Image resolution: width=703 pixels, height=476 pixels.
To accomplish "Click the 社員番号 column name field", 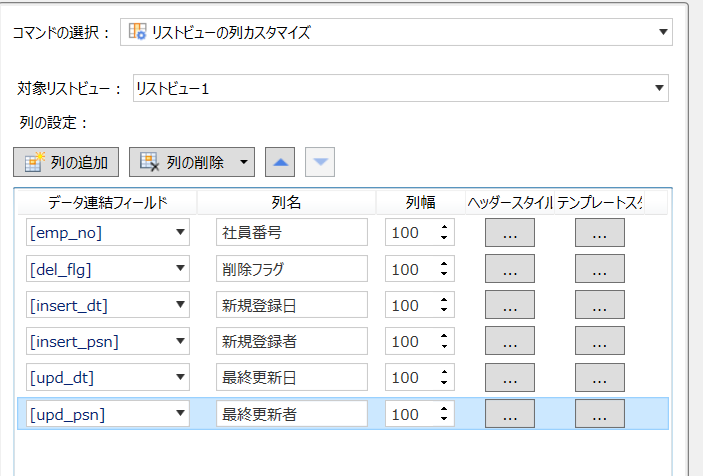I will [x=291, y=233].
